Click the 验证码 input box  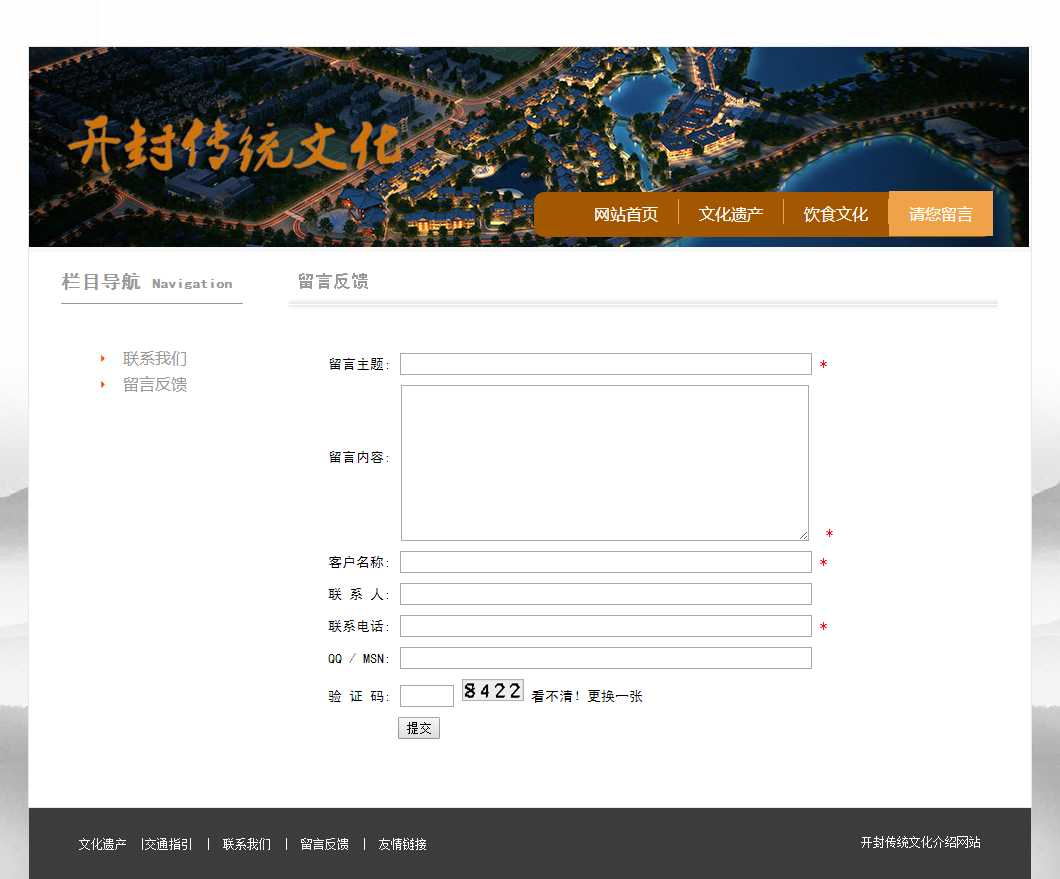(426, 696)
